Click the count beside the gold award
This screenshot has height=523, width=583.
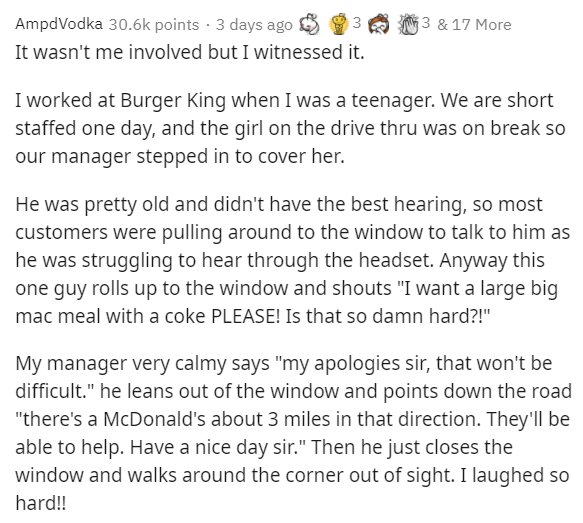click(x=356, y=23)
